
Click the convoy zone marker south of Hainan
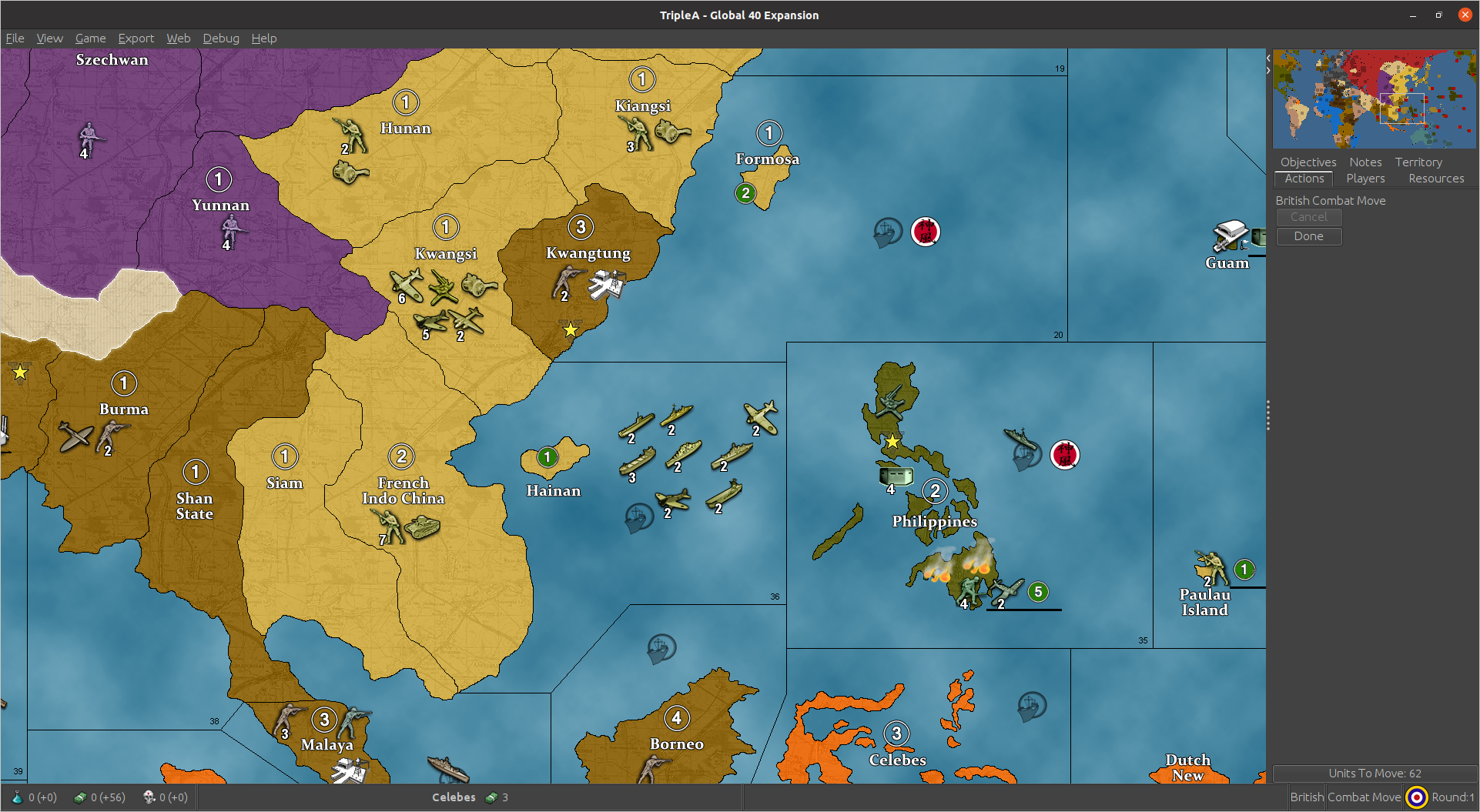coord(638,517)
